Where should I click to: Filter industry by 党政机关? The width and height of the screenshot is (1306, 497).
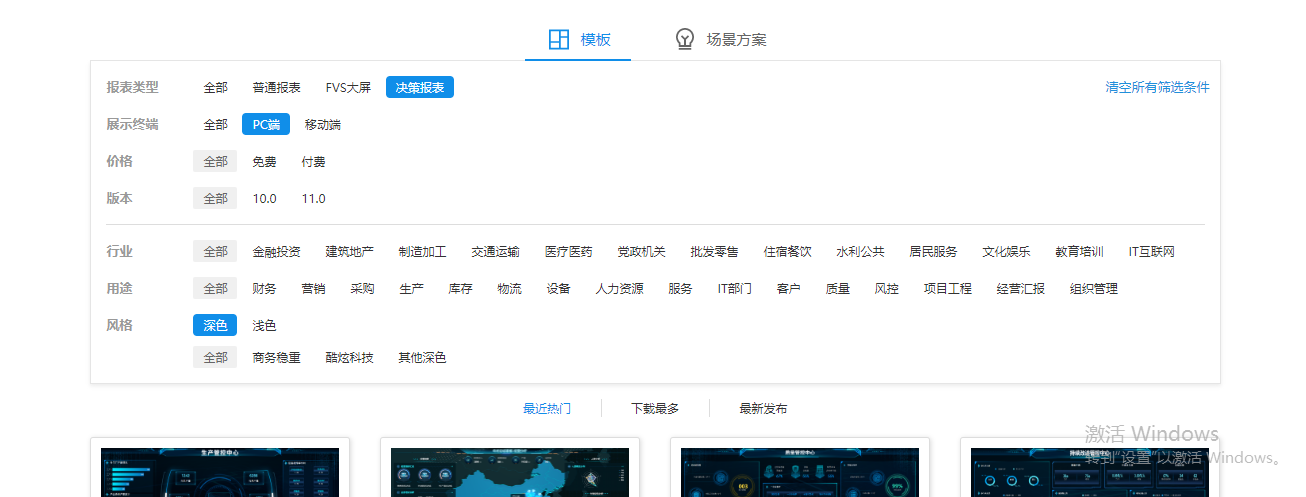[641, 251]
